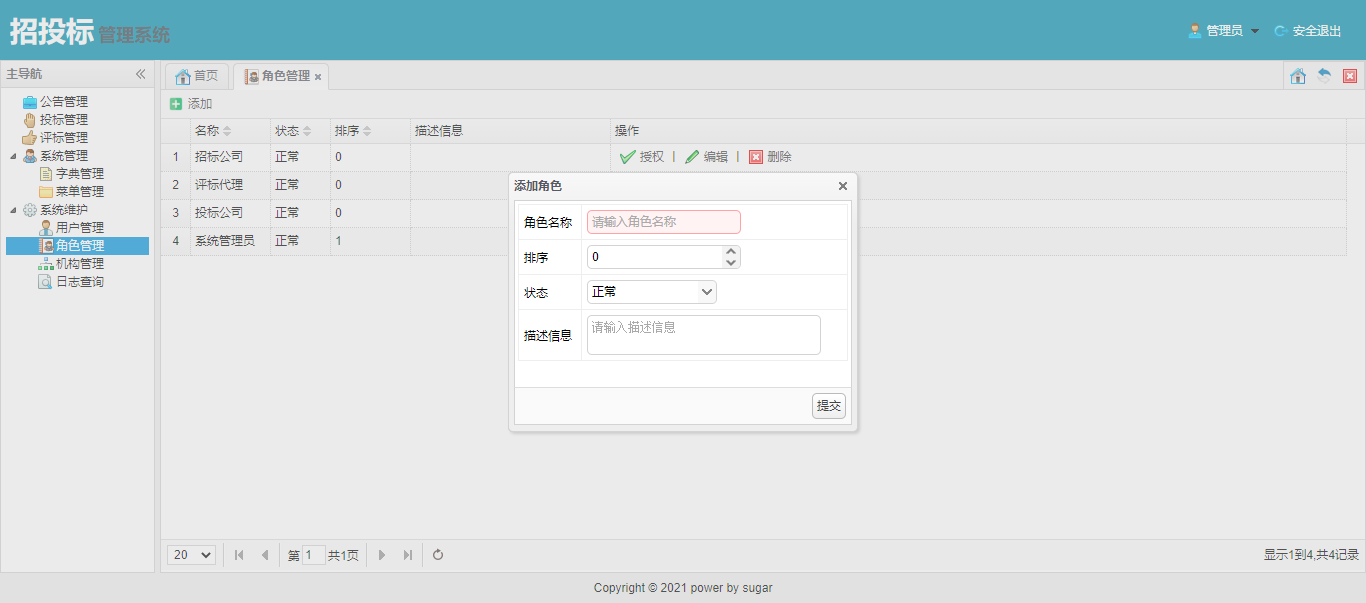Image resolution: width=1366 pixels, height=603 pixels.
Task: Go to the last page
Action: pos(407,555)
